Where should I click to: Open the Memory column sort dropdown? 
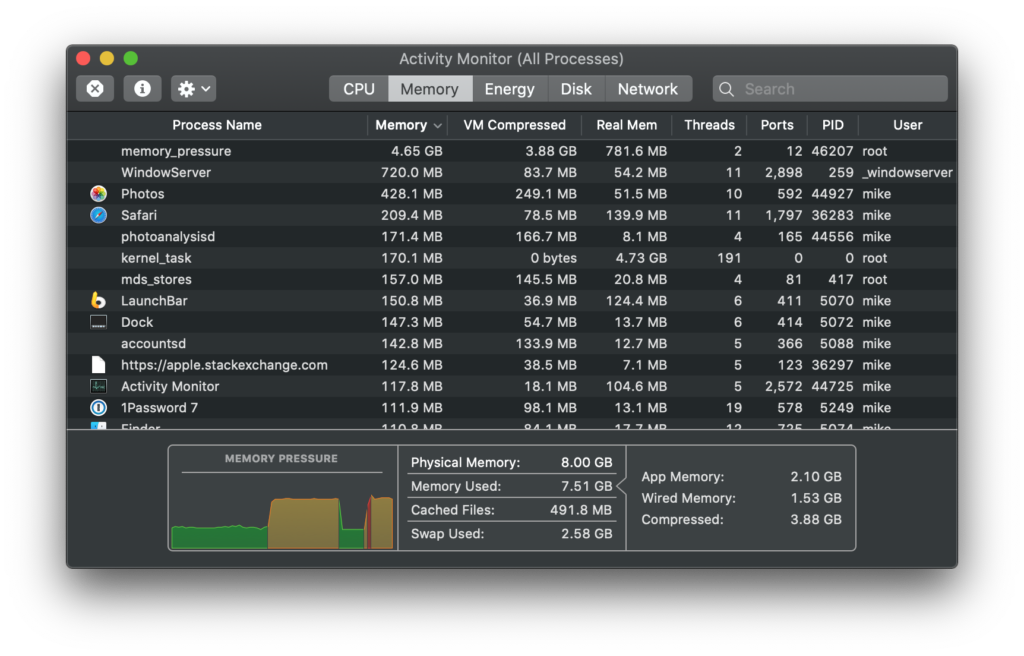coord(437,125)
